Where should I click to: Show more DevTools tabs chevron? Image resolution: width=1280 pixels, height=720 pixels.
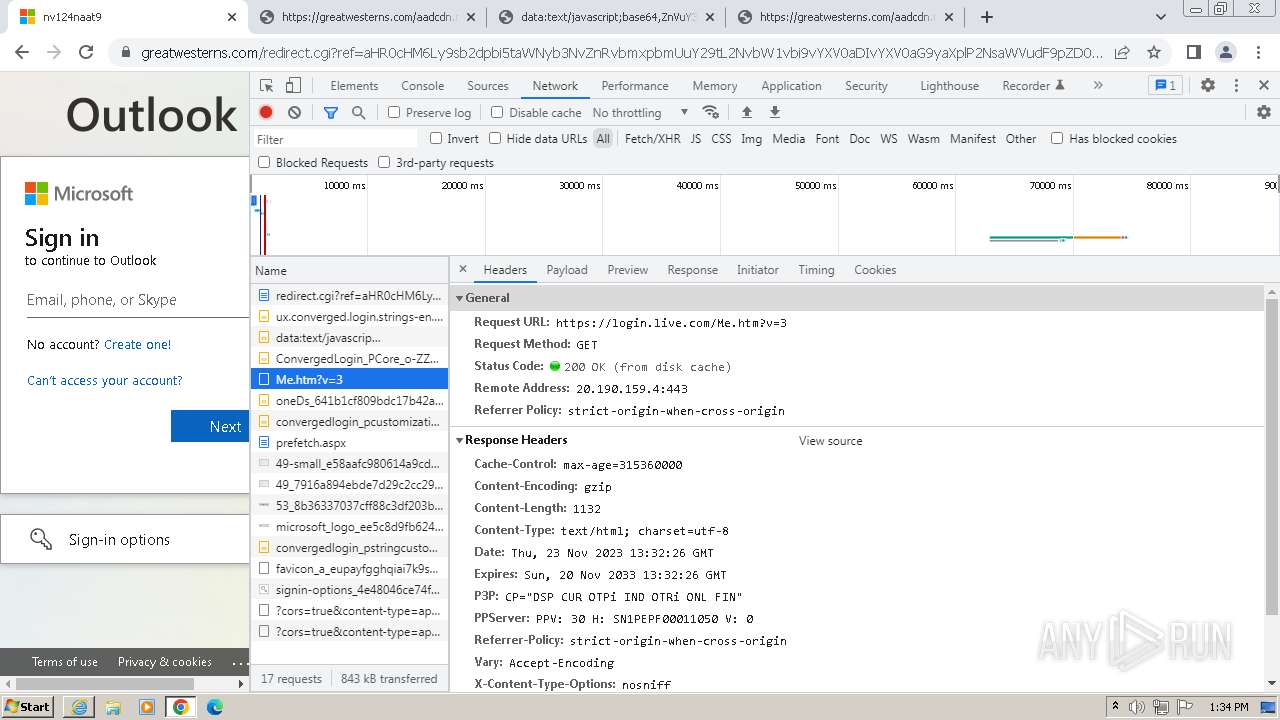(1098, 86)
